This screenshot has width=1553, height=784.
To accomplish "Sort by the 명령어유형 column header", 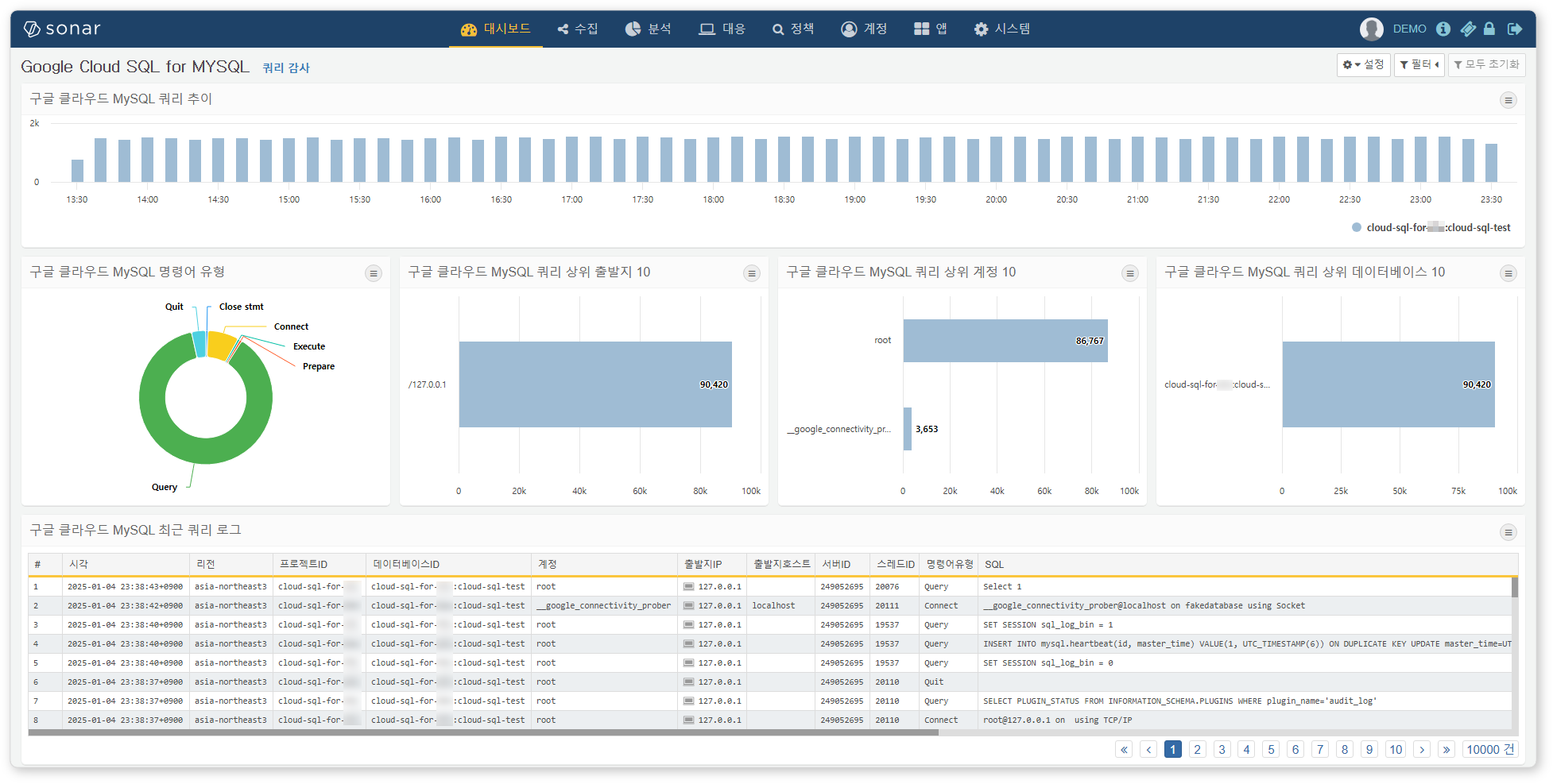I will click(950, 565).
